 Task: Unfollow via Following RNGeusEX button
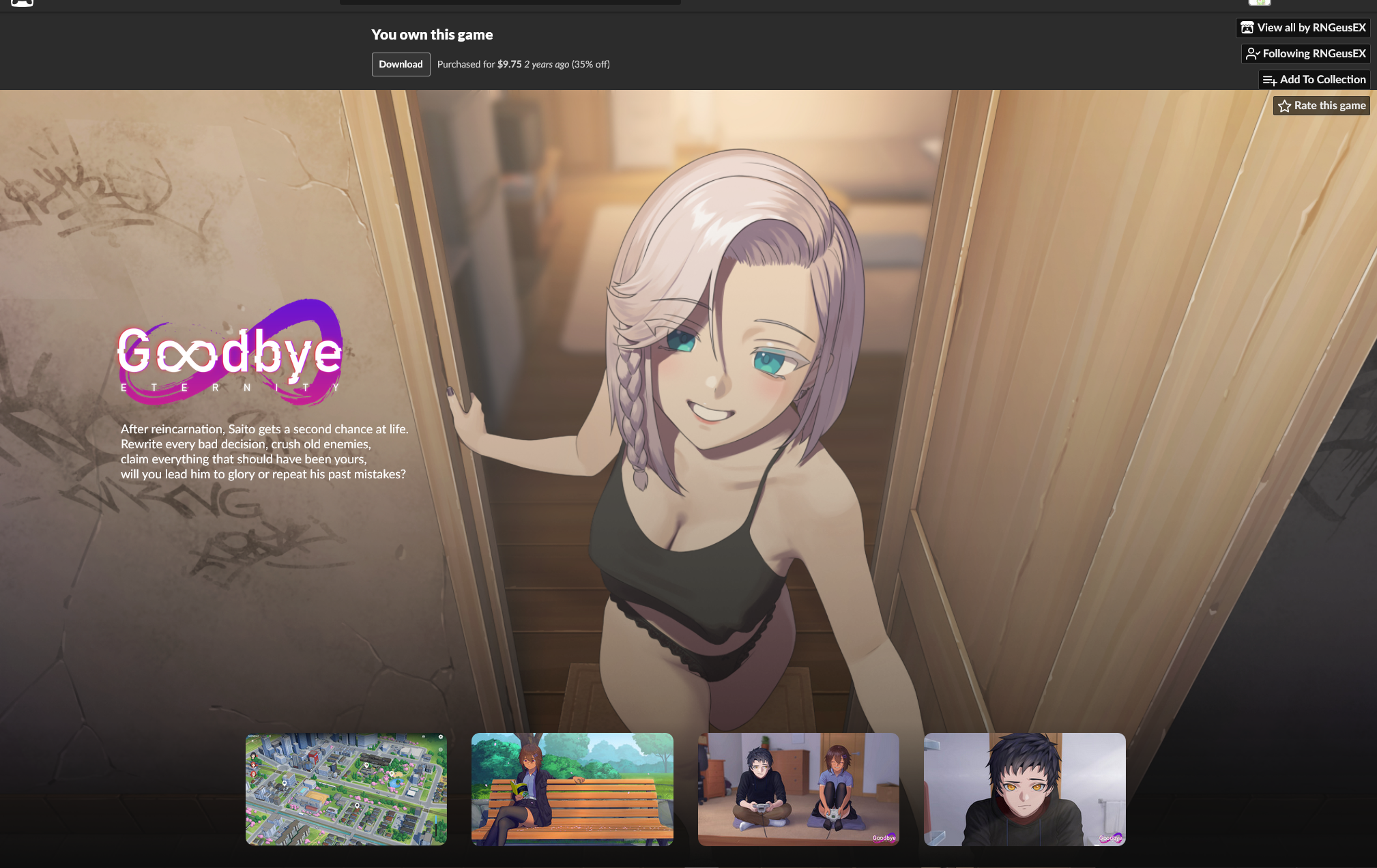pyautogui.click(x=1314, y=54)
